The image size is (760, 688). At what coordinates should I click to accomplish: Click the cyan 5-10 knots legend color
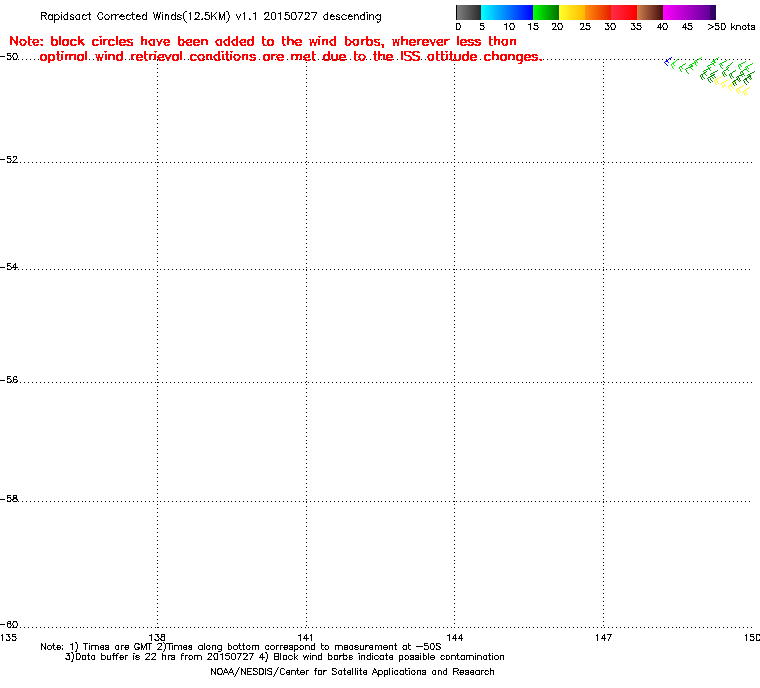(x=494, y=12)
